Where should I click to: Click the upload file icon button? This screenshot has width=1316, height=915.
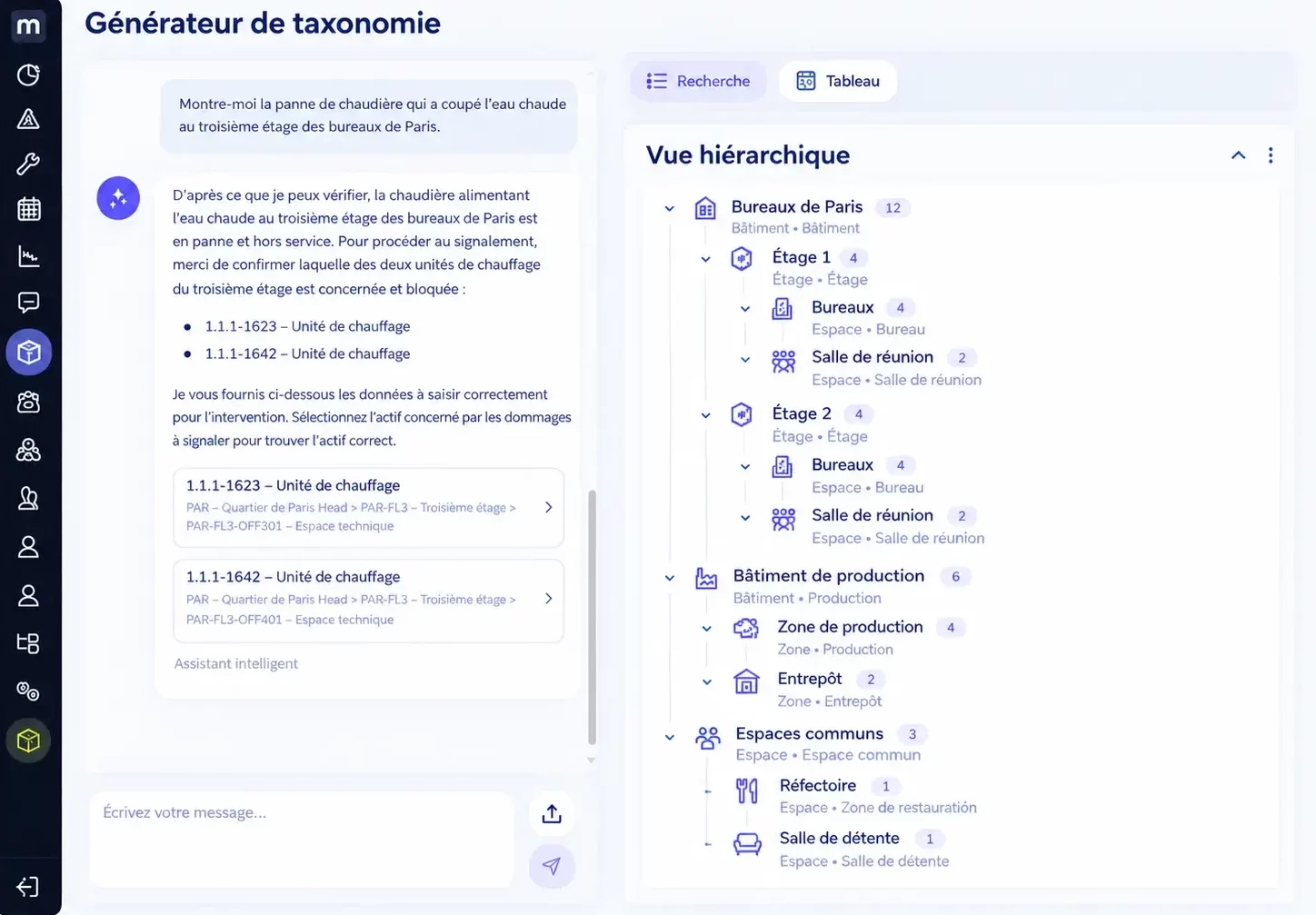pyautogui.click(x=552, y=814)
